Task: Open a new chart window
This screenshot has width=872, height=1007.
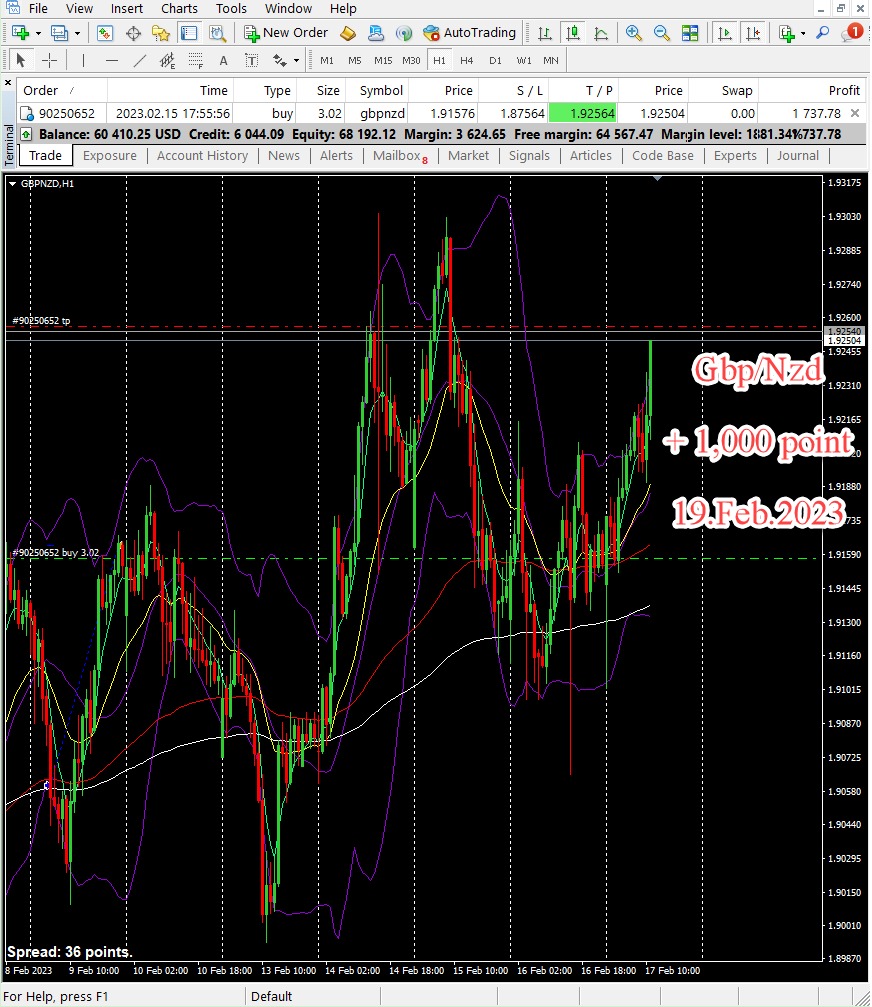Action: click(20, 33)
